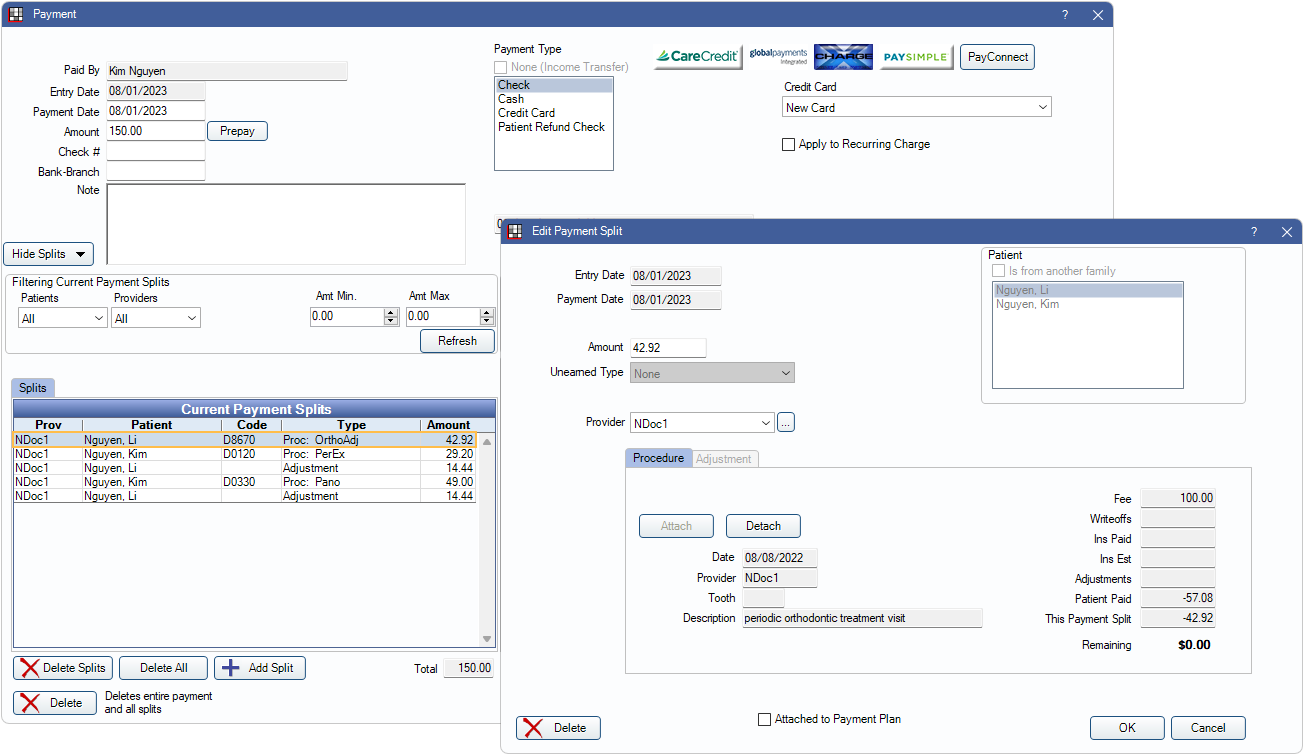The width and height of the screenshot is (1305, 756).
Task: Click the provider picker ellipsis button
Action: 786,423
